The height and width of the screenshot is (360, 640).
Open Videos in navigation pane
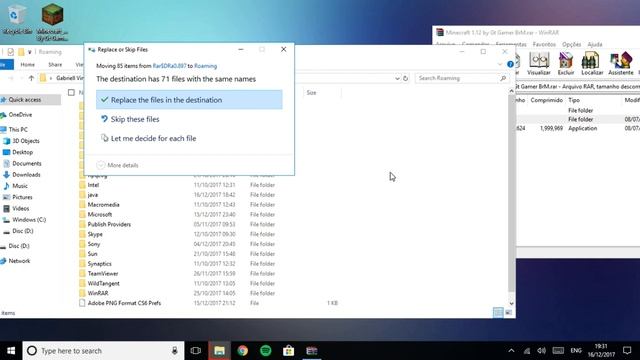click(x=20, y=208)
